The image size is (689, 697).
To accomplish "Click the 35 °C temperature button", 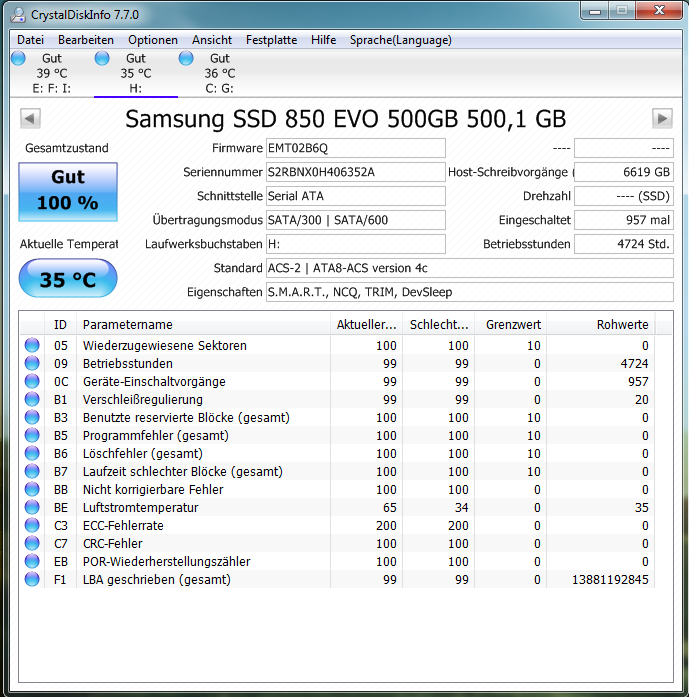I will [68, 278].
